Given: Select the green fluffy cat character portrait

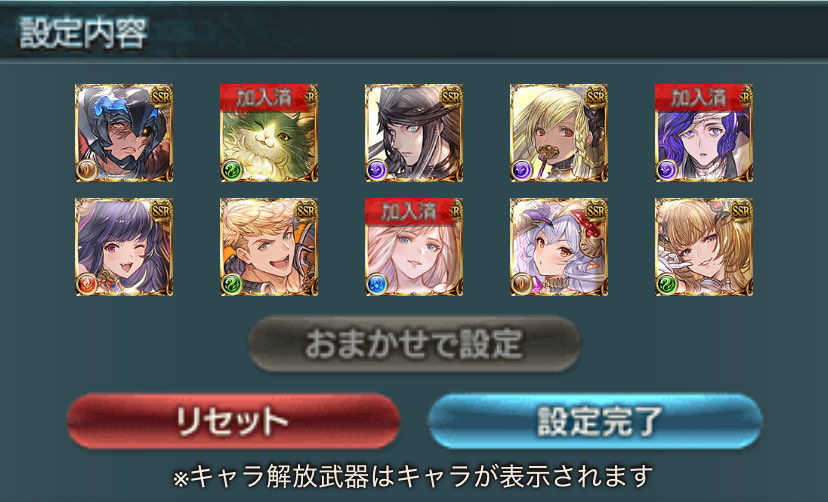Looking at the screenshot, I should 269,133.
